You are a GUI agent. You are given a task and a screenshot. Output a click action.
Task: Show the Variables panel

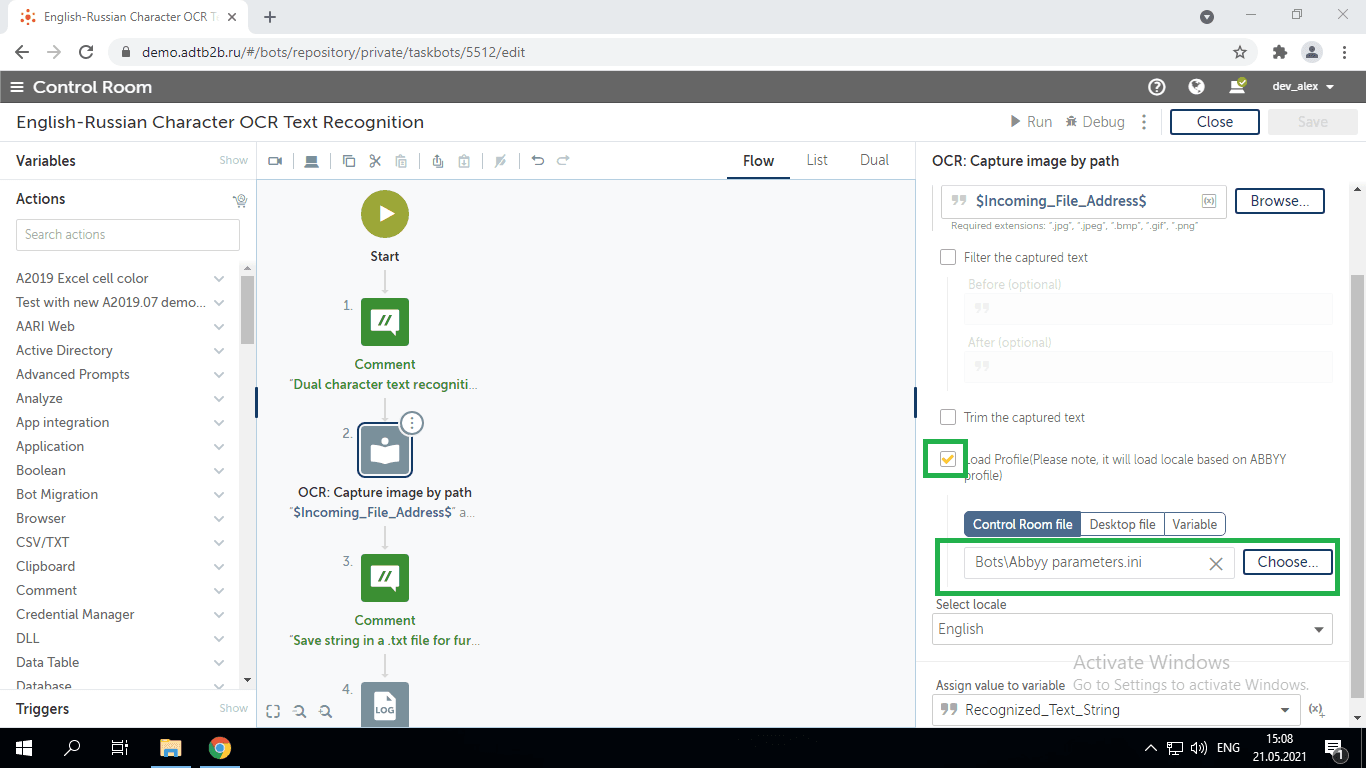(234, 160)
